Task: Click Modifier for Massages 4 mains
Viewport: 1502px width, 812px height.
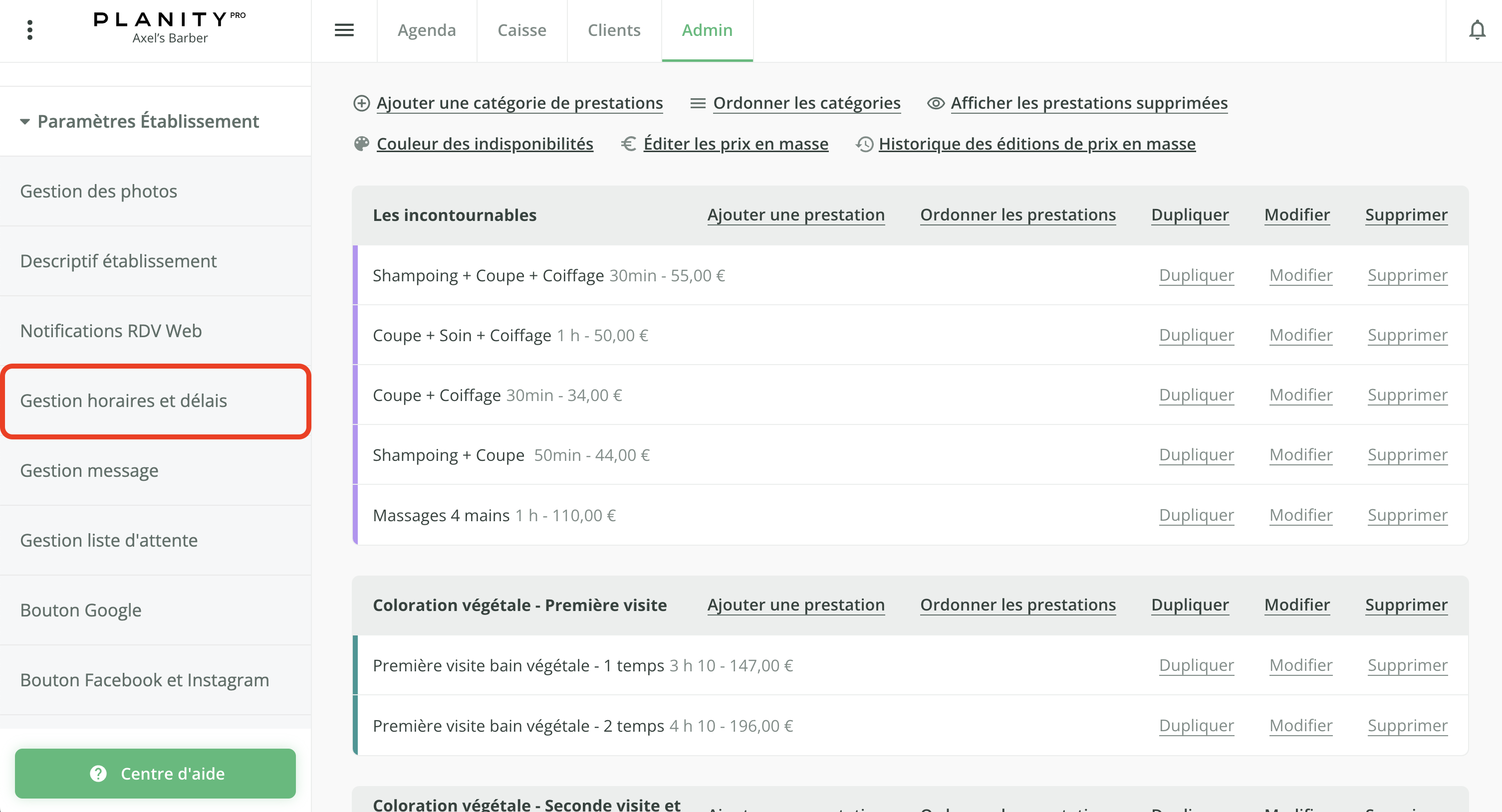Action: coord(1300,515)
